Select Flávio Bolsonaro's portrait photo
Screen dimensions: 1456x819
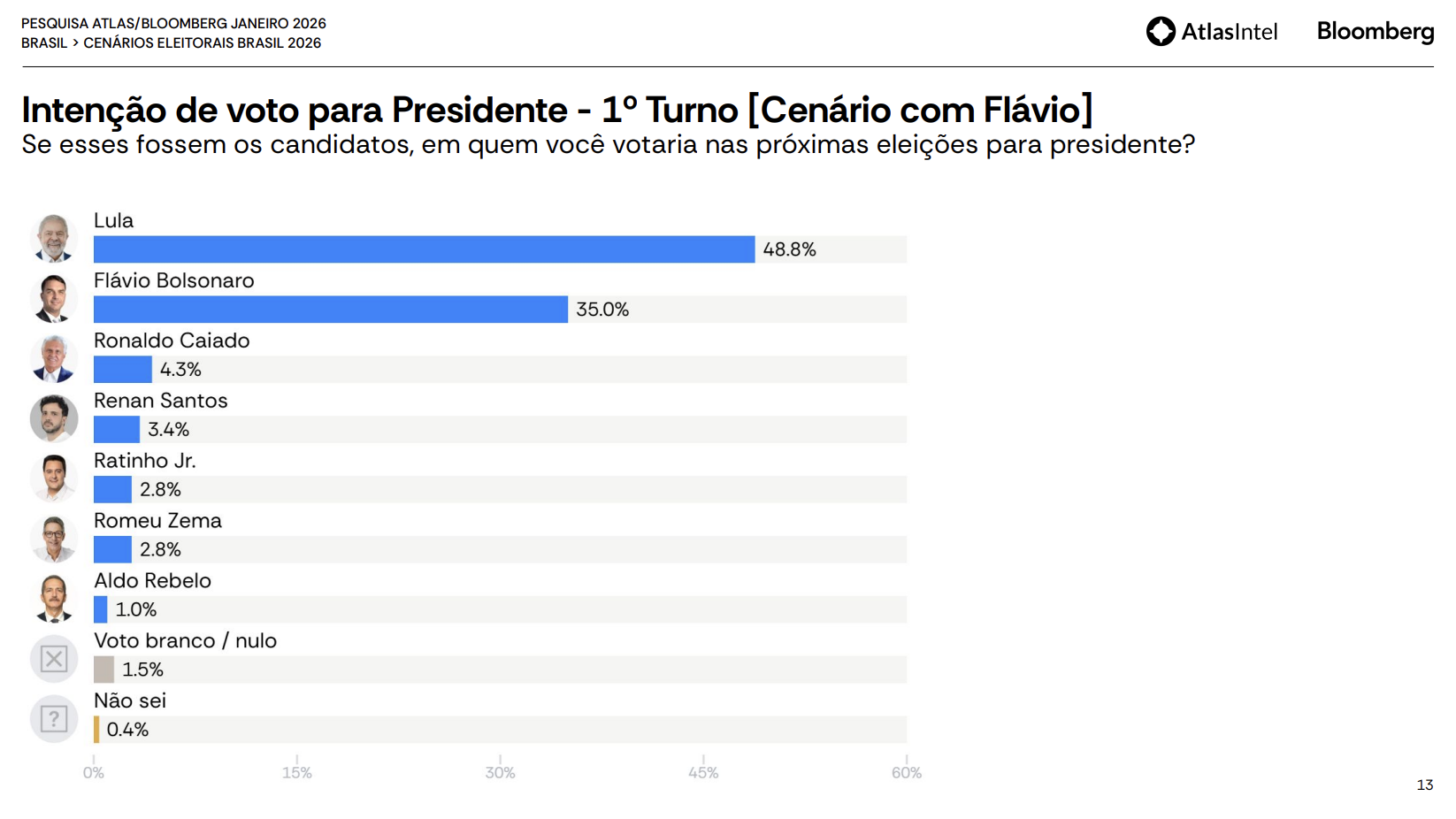pyautogui.click(x=54, y=299)
